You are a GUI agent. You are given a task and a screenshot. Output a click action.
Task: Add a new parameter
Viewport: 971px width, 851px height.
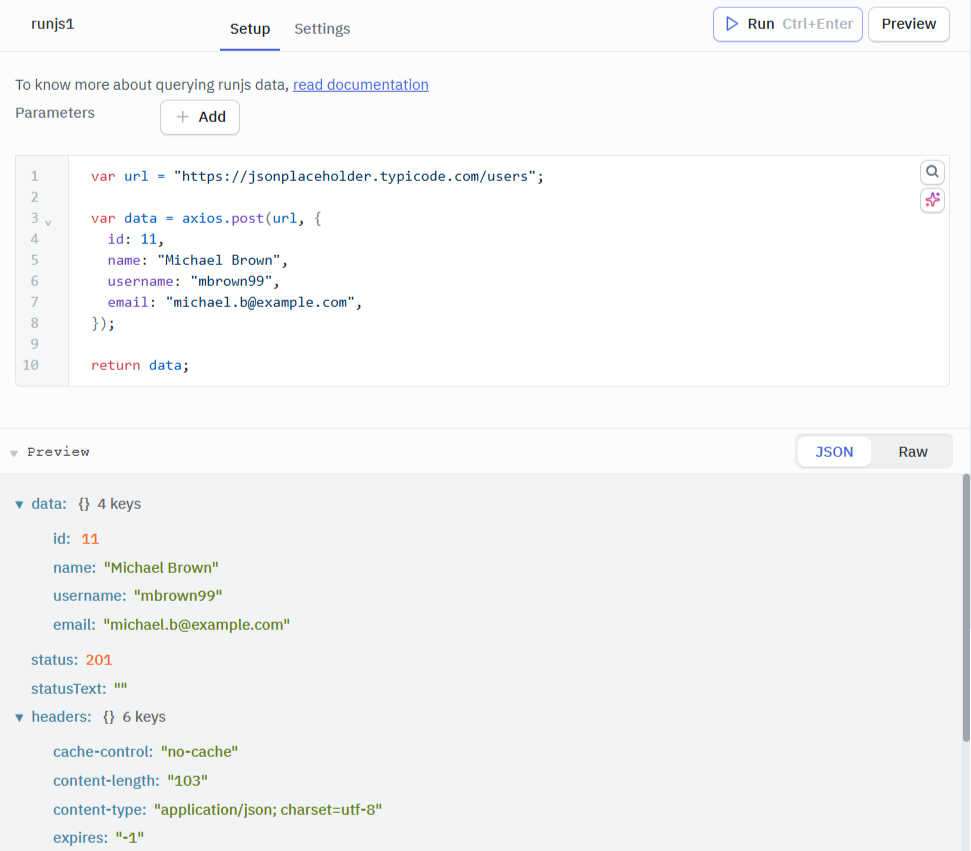click(199, 117)
